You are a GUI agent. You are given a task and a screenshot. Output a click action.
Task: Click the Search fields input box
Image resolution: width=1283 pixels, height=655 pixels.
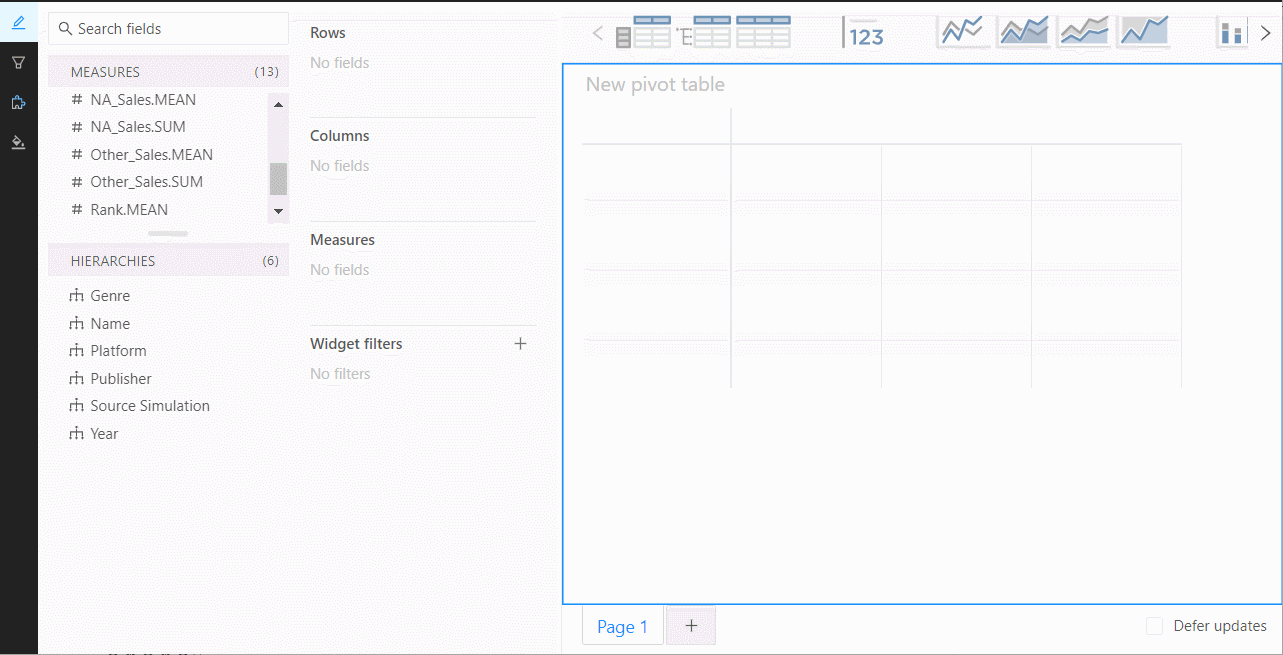click(x=168, y=29)
